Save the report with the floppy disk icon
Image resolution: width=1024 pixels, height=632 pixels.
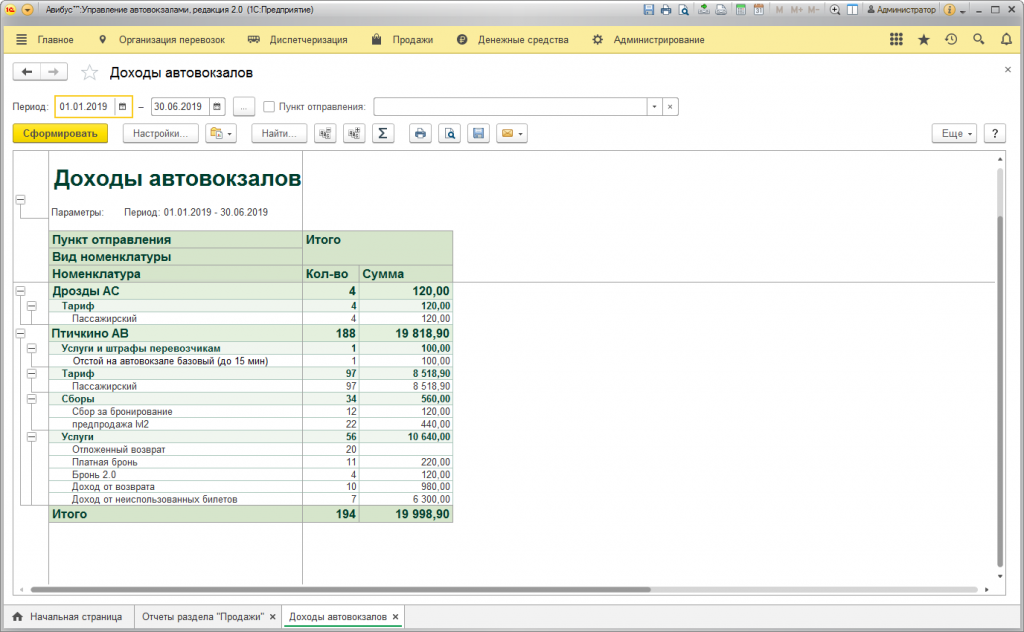point(479,133)
